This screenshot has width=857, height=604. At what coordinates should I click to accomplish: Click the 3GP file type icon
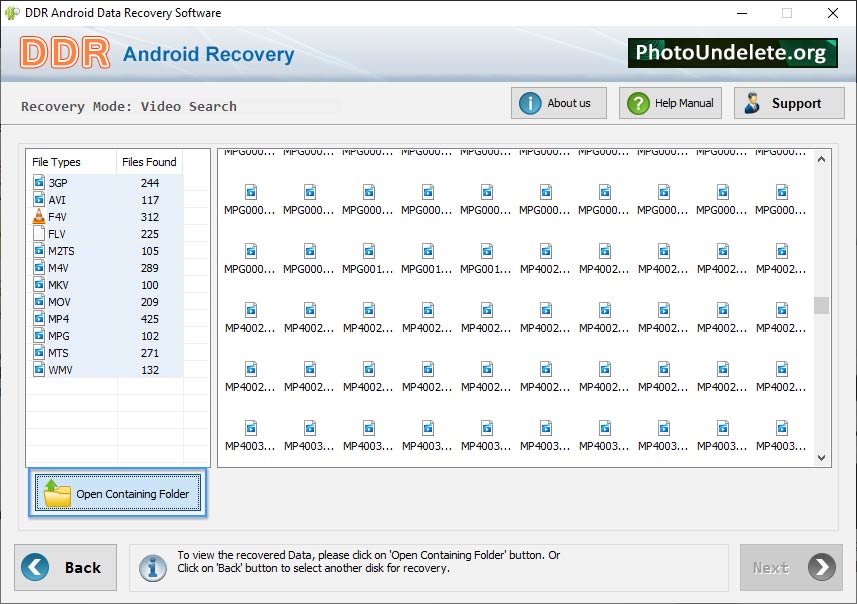click(x=39, y=182)
